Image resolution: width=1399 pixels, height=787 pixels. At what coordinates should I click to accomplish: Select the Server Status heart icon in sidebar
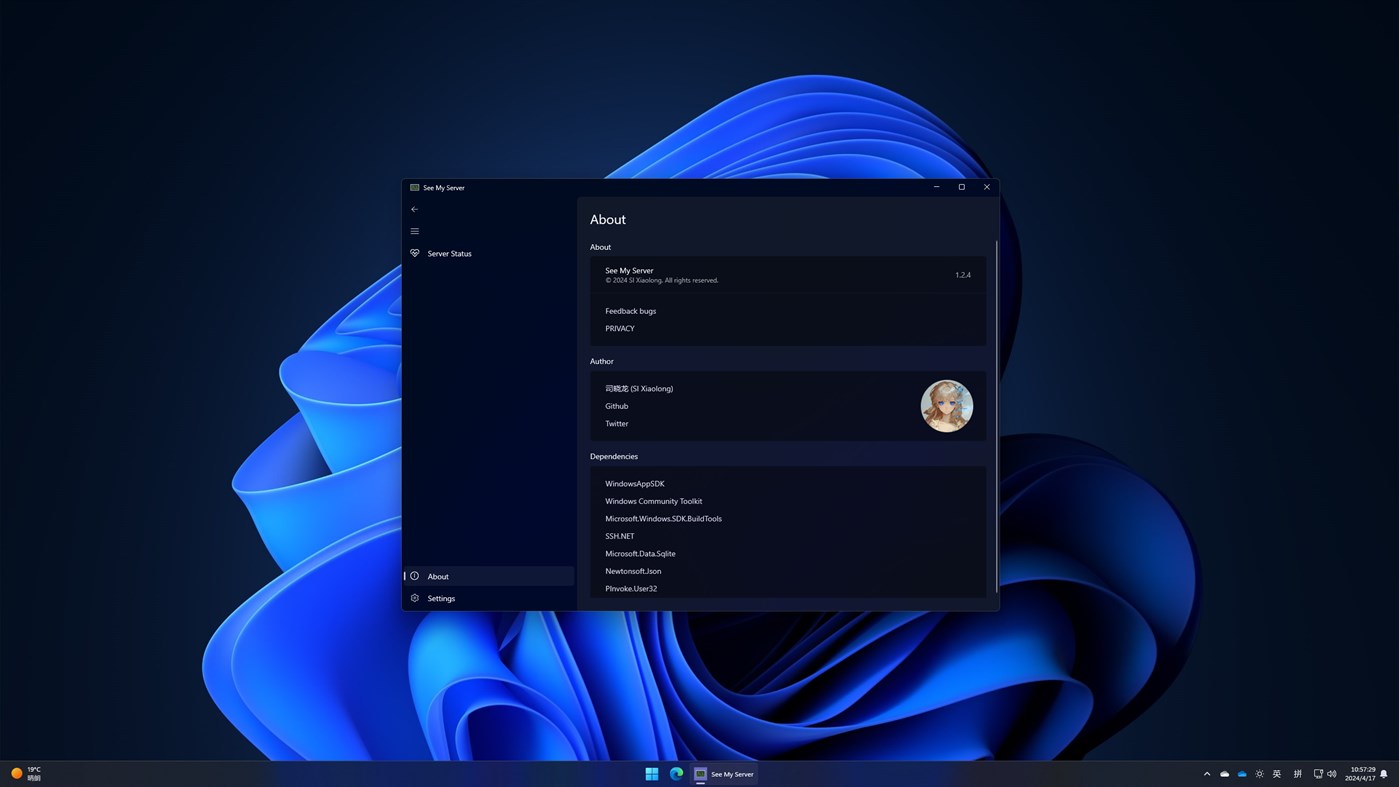click(414, 253)
